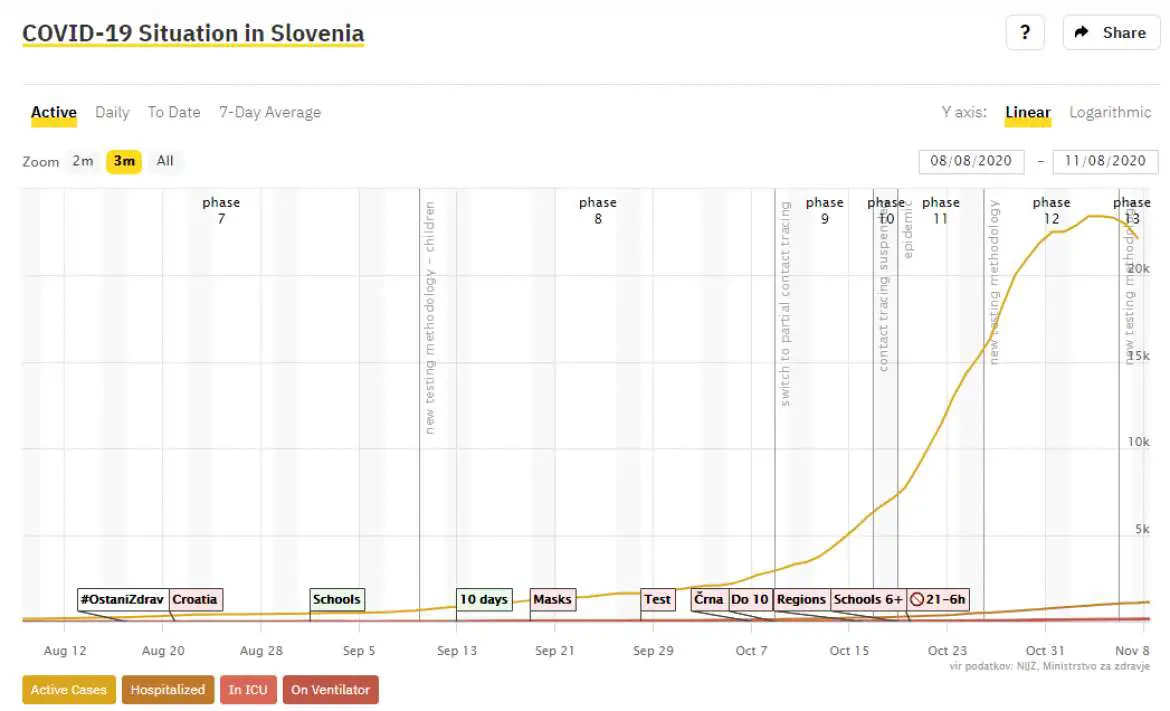Click the end date field 11/08/2020
This screenshot has width=1170, height=711.
pos(1105,161)
